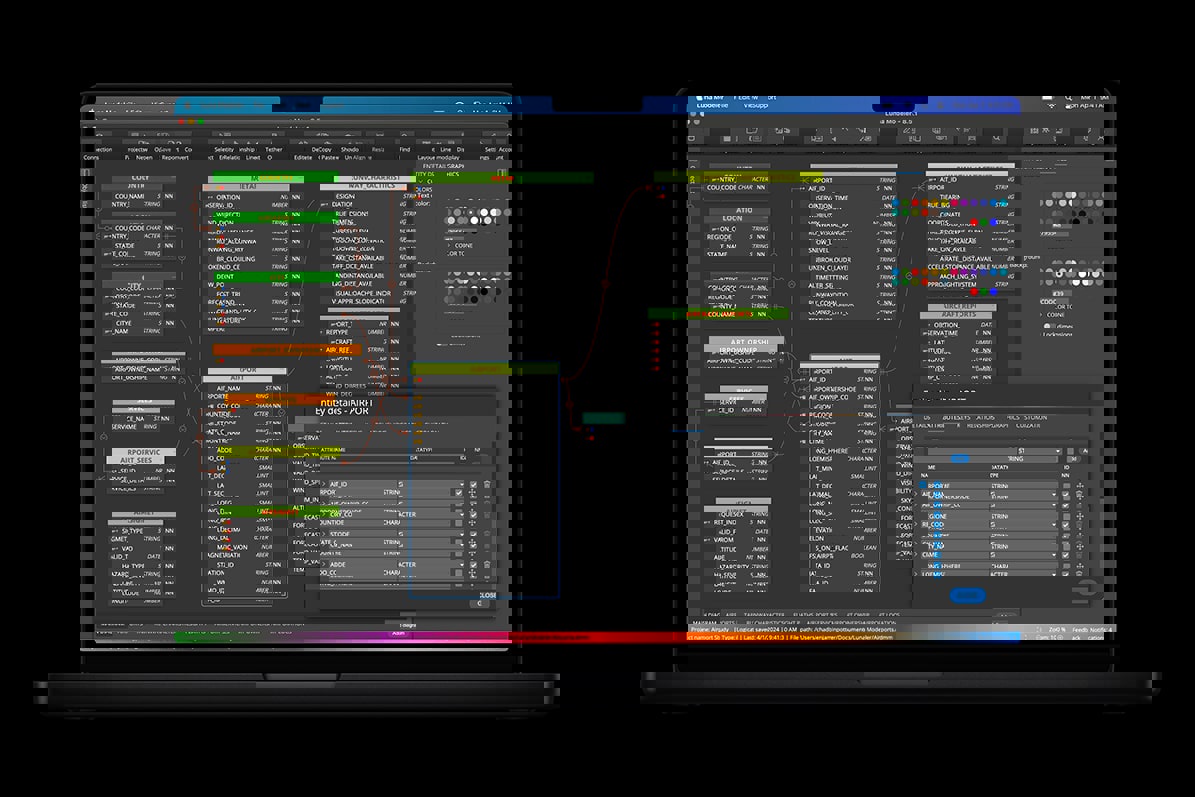Screen dimensions: 1195x797
Task: Toggle the NN checkbox for the AIRPORT column
Action: coord(1066,485)
